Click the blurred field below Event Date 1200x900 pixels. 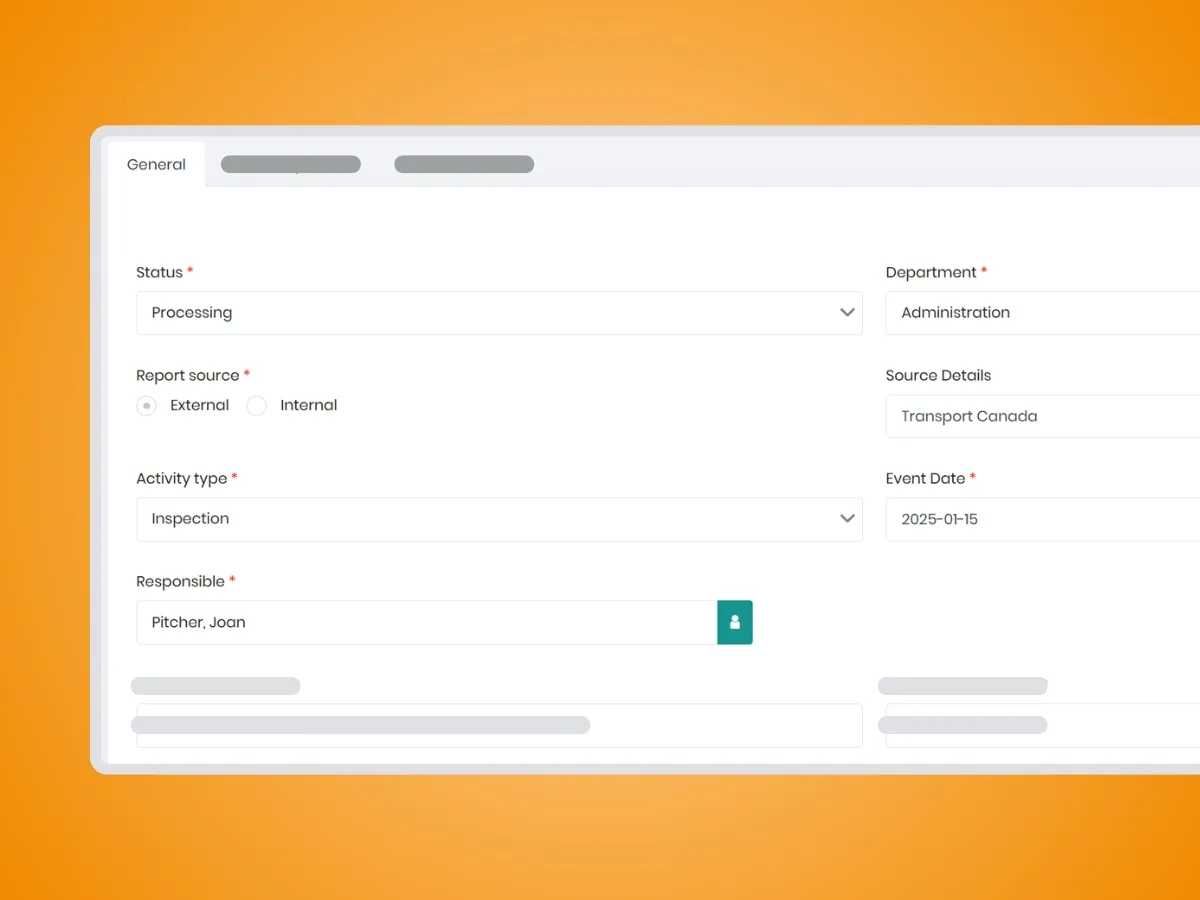(x=1042, y=726)
